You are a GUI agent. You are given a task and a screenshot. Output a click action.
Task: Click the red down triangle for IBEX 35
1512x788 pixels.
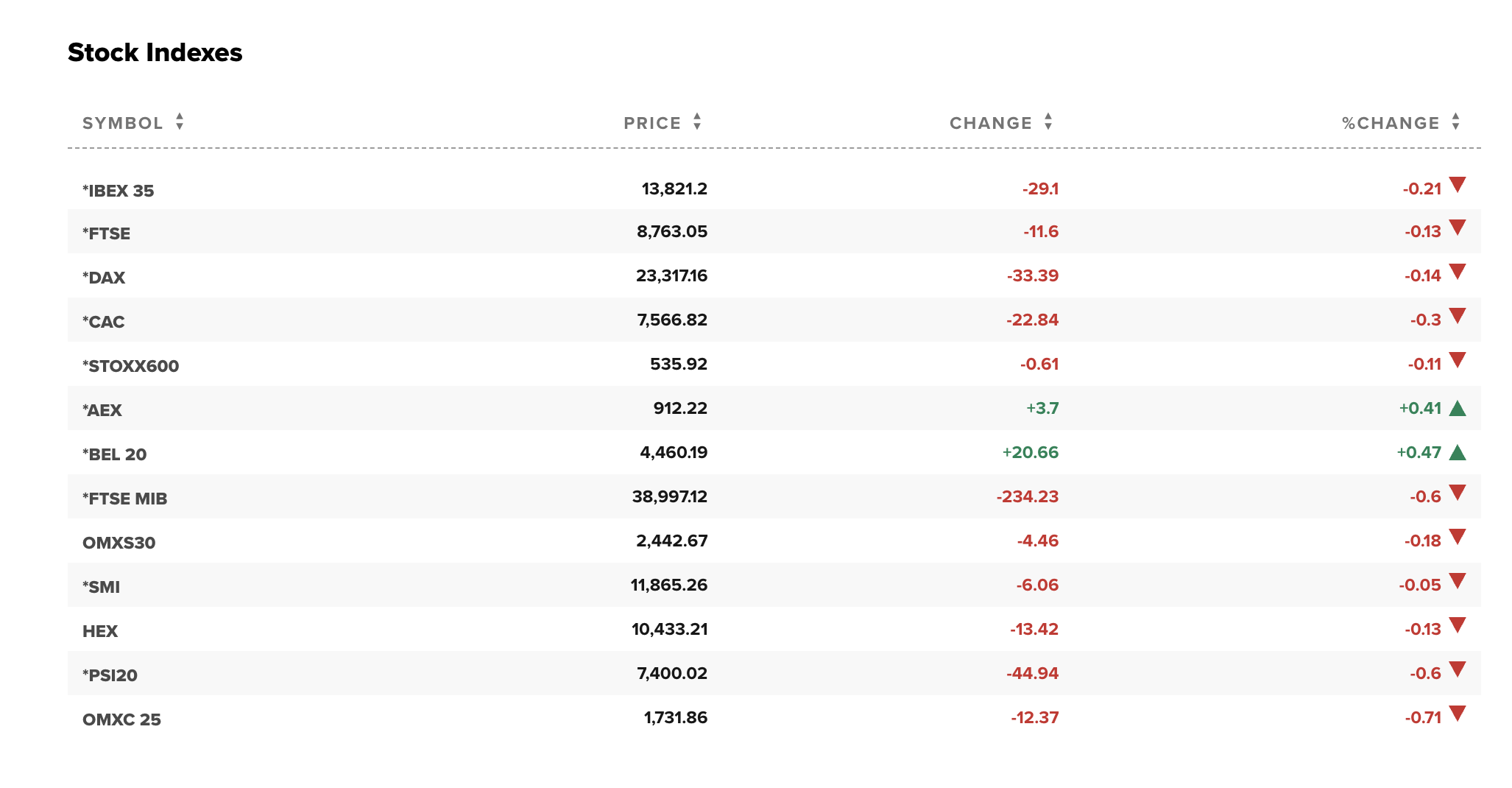(x=1458, y=184)
